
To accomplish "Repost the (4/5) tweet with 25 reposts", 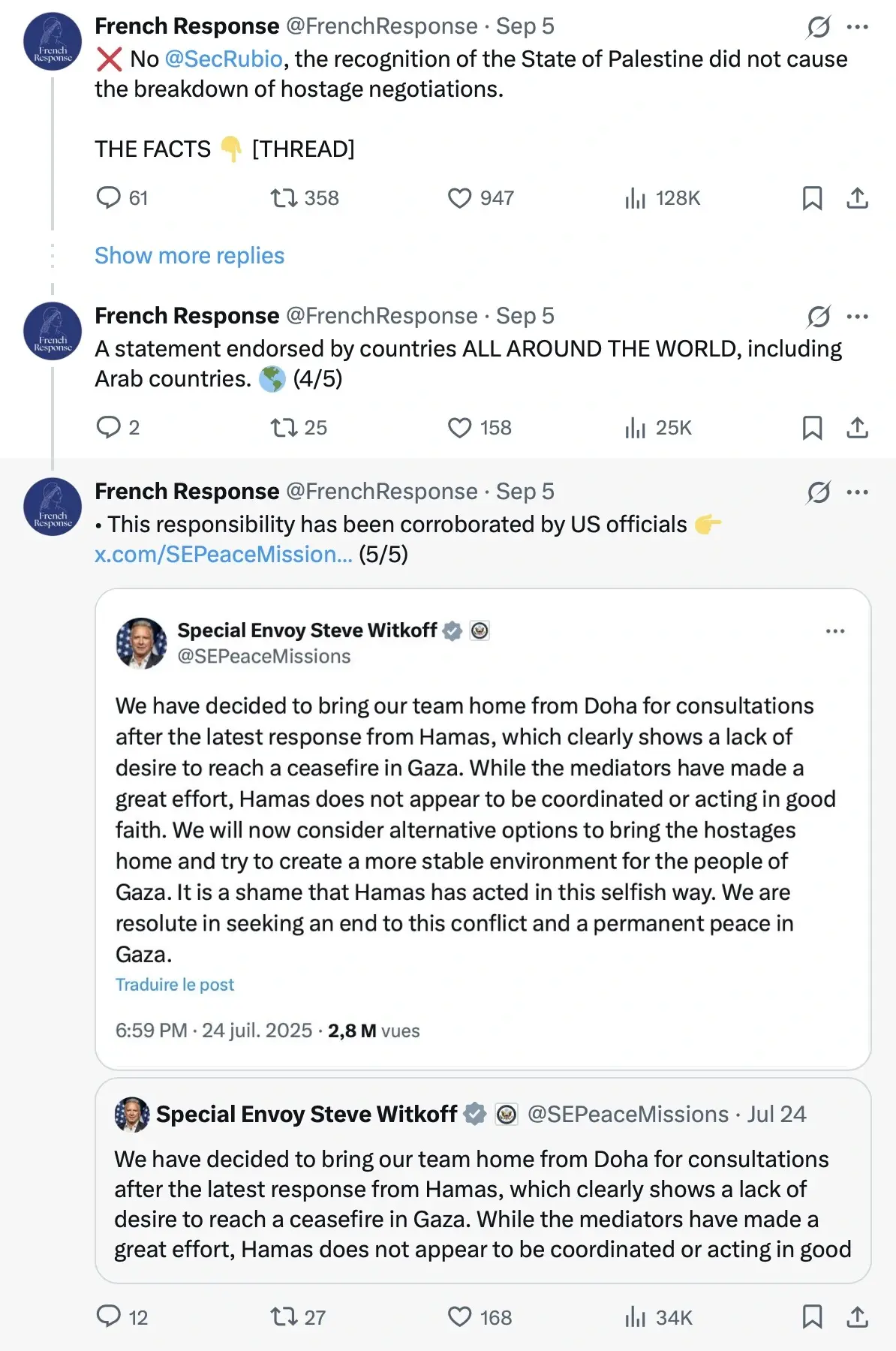I will [284, 428].
